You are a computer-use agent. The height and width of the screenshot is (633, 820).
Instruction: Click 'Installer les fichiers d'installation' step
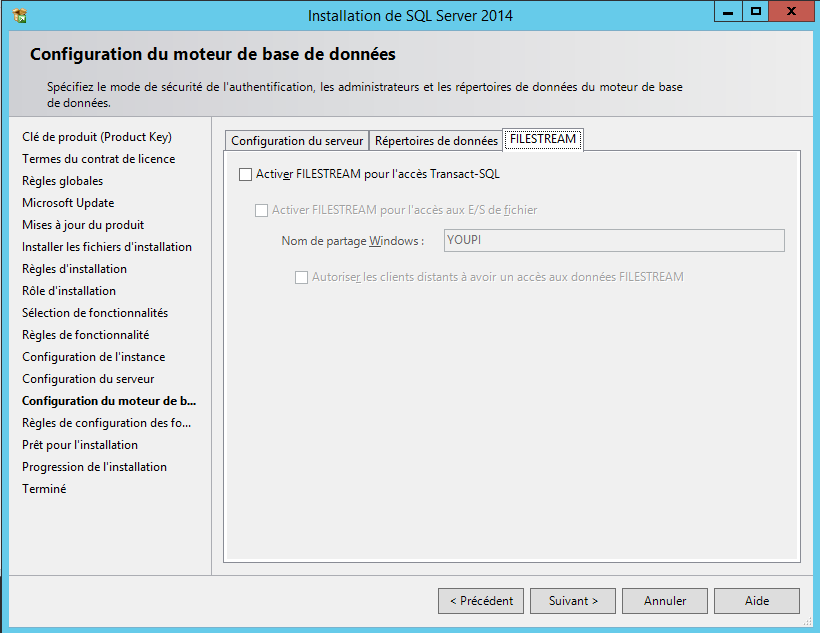tap(107, 247)
